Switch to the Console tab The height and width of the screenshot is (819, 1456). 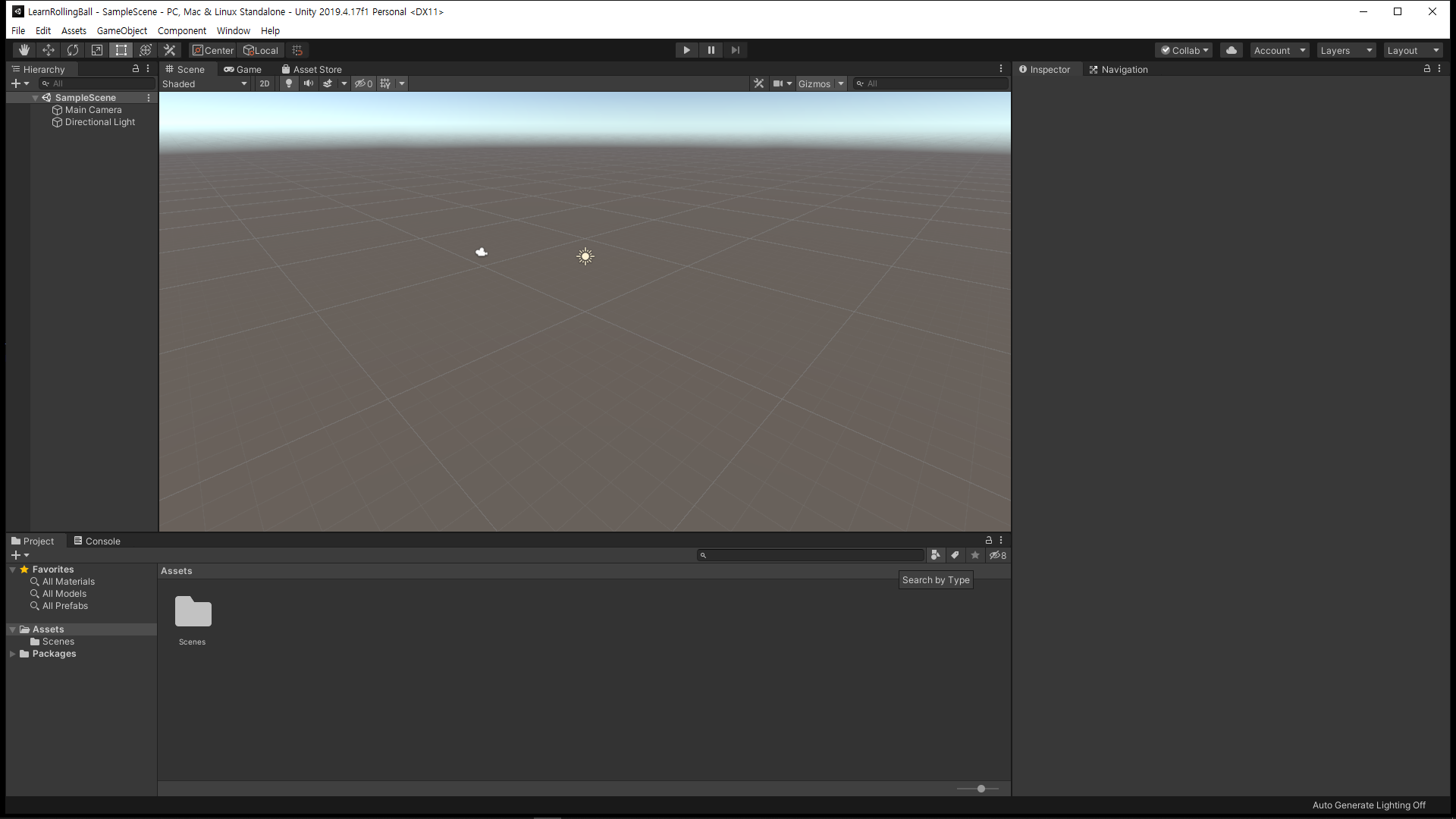(x=97, y=541)
